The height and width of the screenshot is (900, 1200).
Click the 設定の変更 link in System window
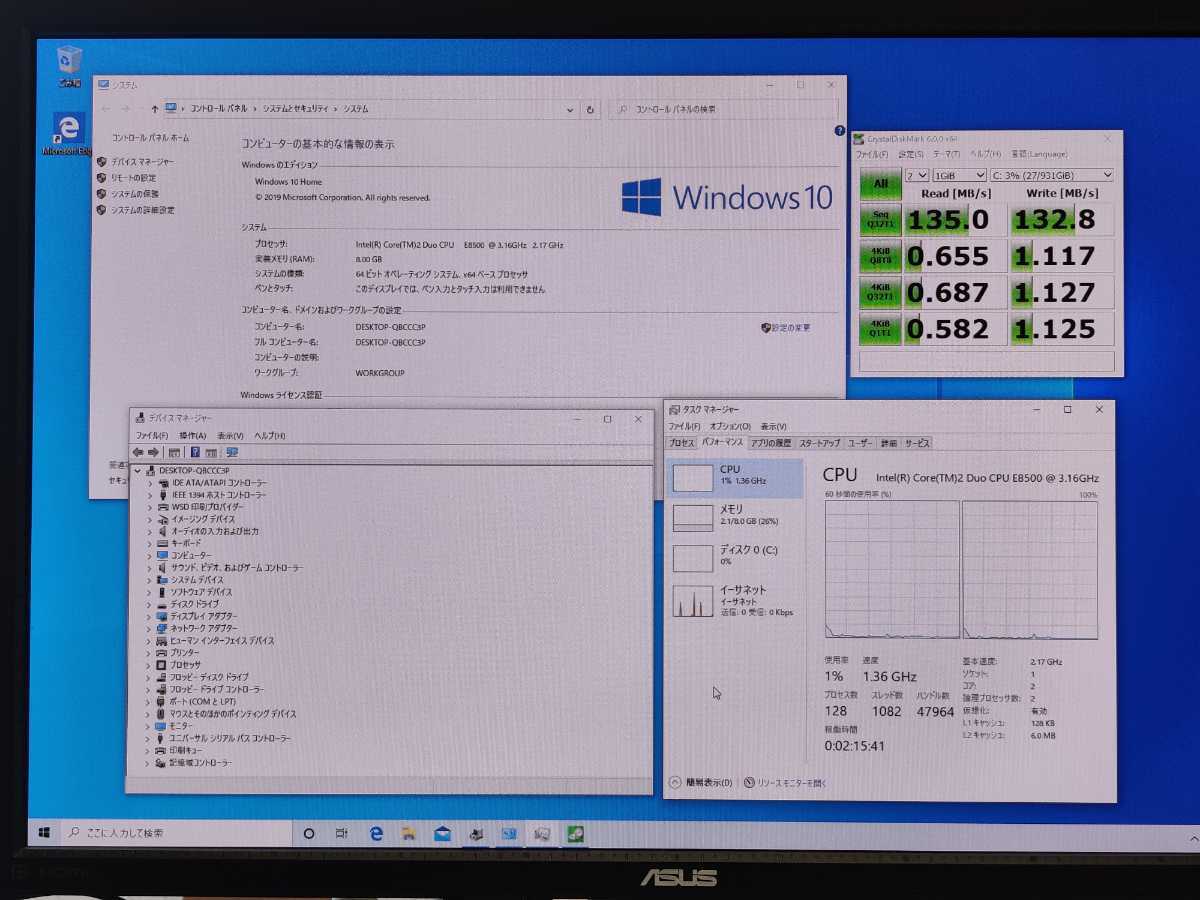pos(789,327)
